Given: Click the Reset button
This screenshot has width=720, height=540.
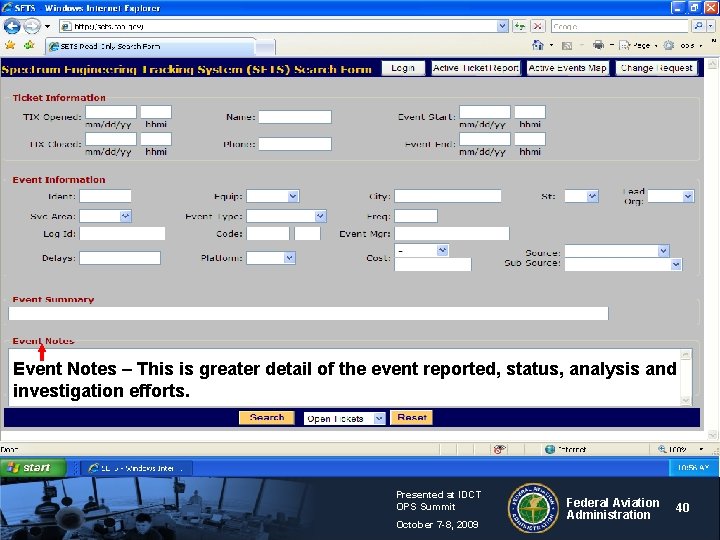Looking at the screenshot, I should coord(411,417).
